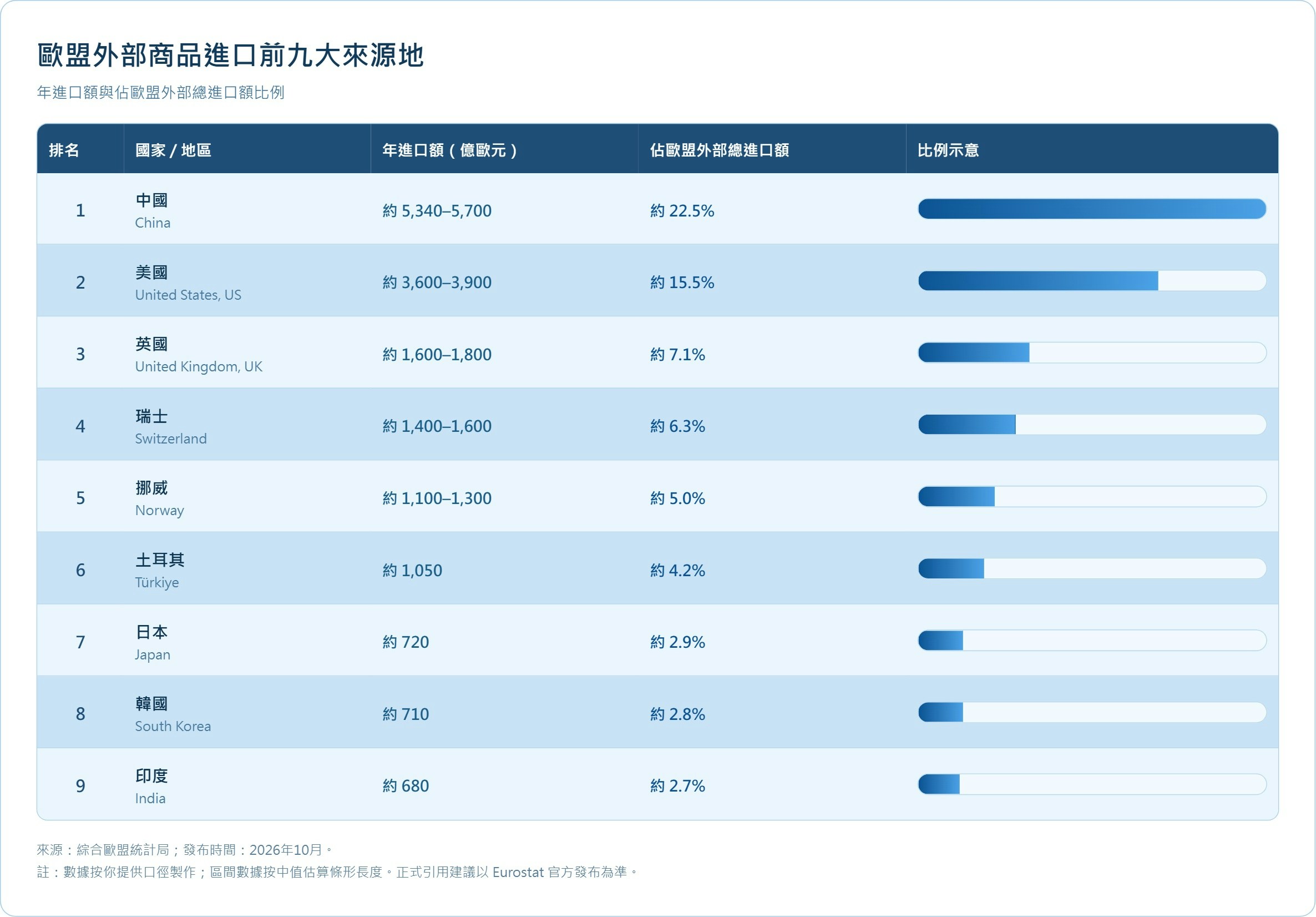Click the 美國 country name
1316x917 pixels.
tap(152, 272)
